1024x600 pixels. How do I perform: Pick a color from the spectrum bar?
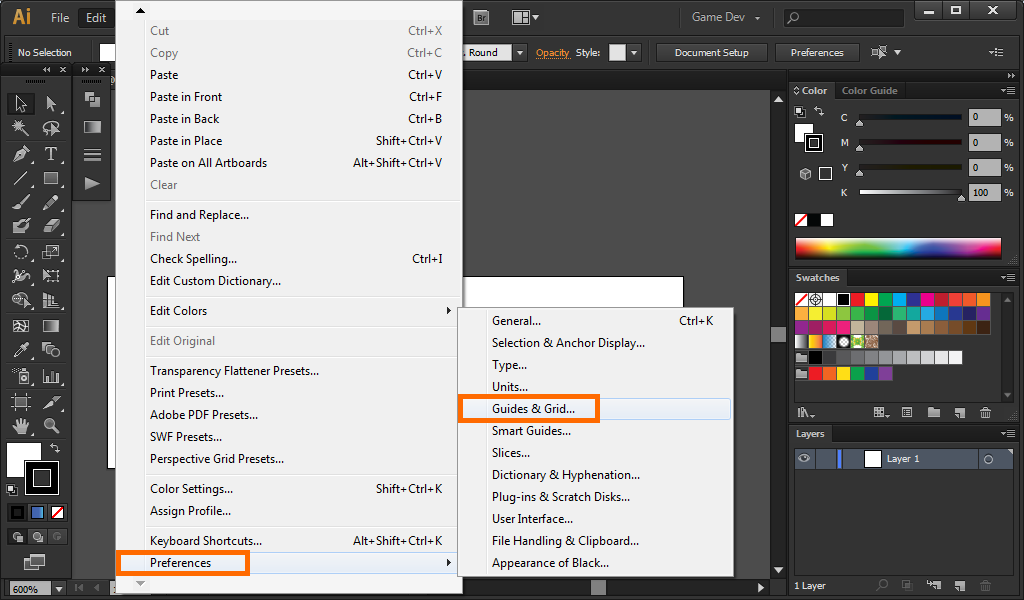coord(897,248)
